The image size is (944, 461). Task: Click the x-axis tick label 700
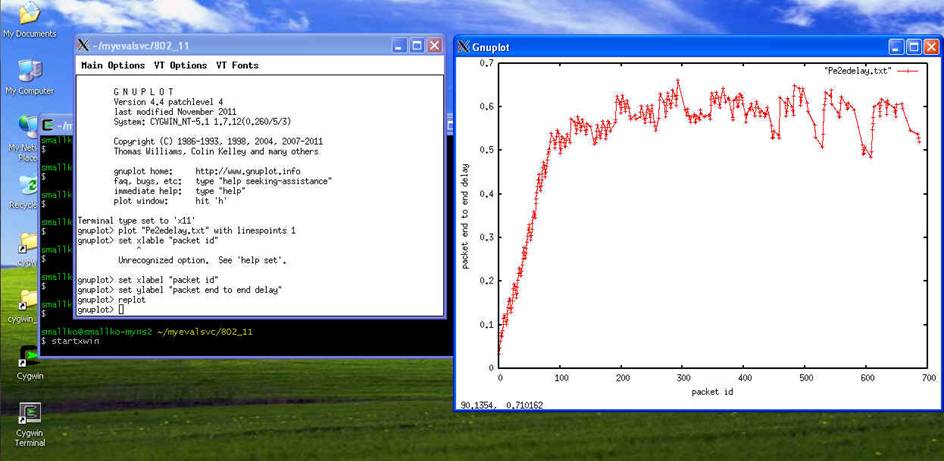click(x=928, y=378)
